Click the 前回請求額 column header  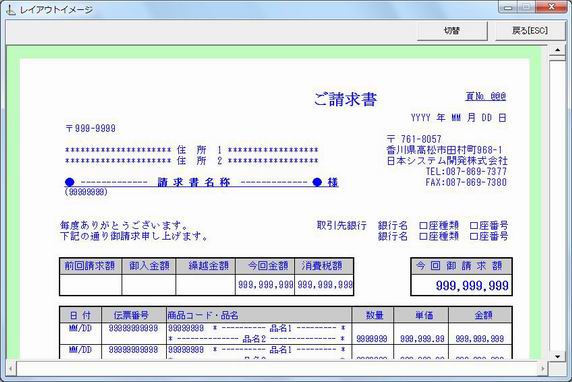click(x=90, y=266)
